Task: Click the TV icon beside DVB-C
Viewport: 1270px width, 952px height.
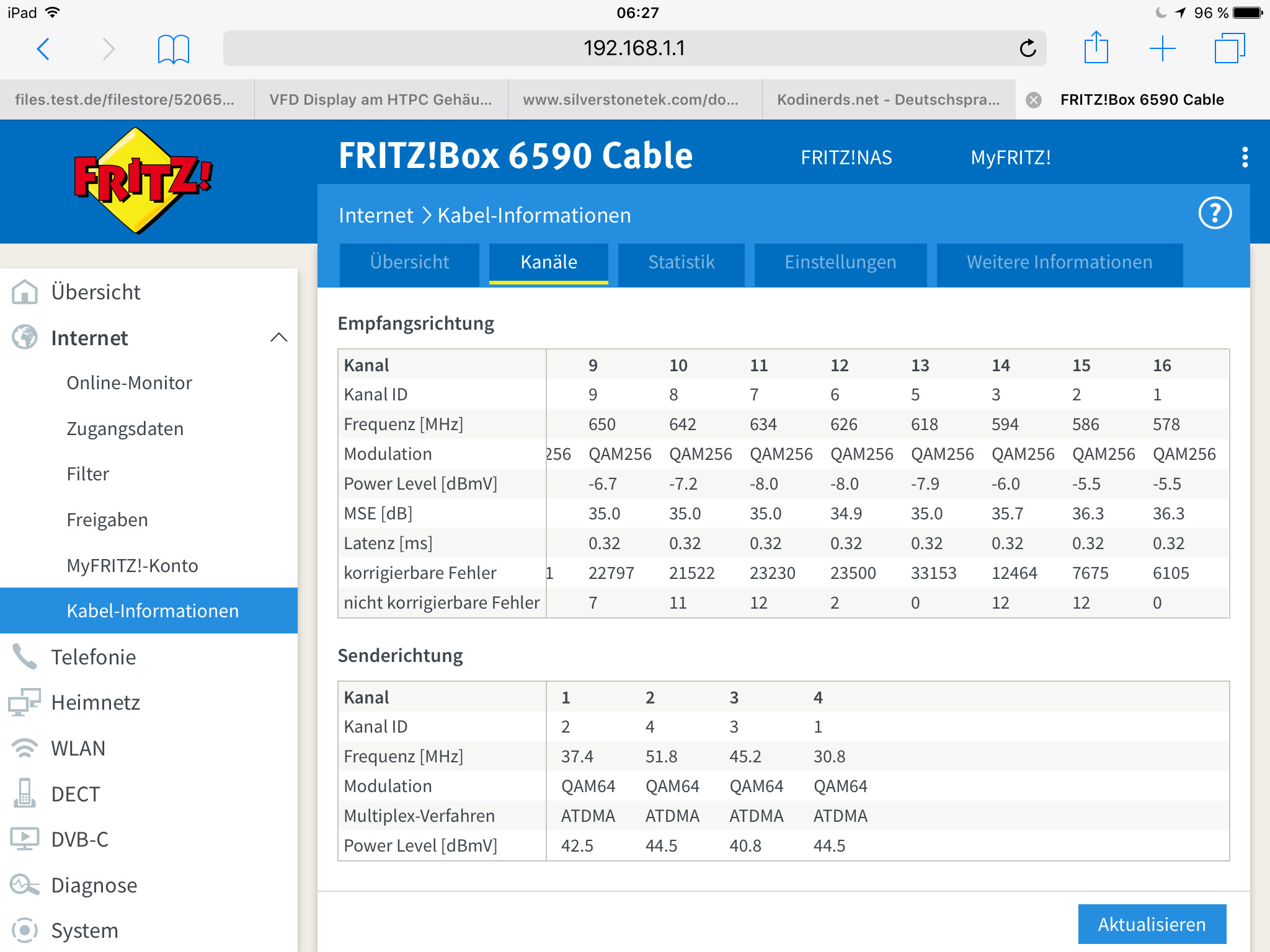Action: [25, 839]
